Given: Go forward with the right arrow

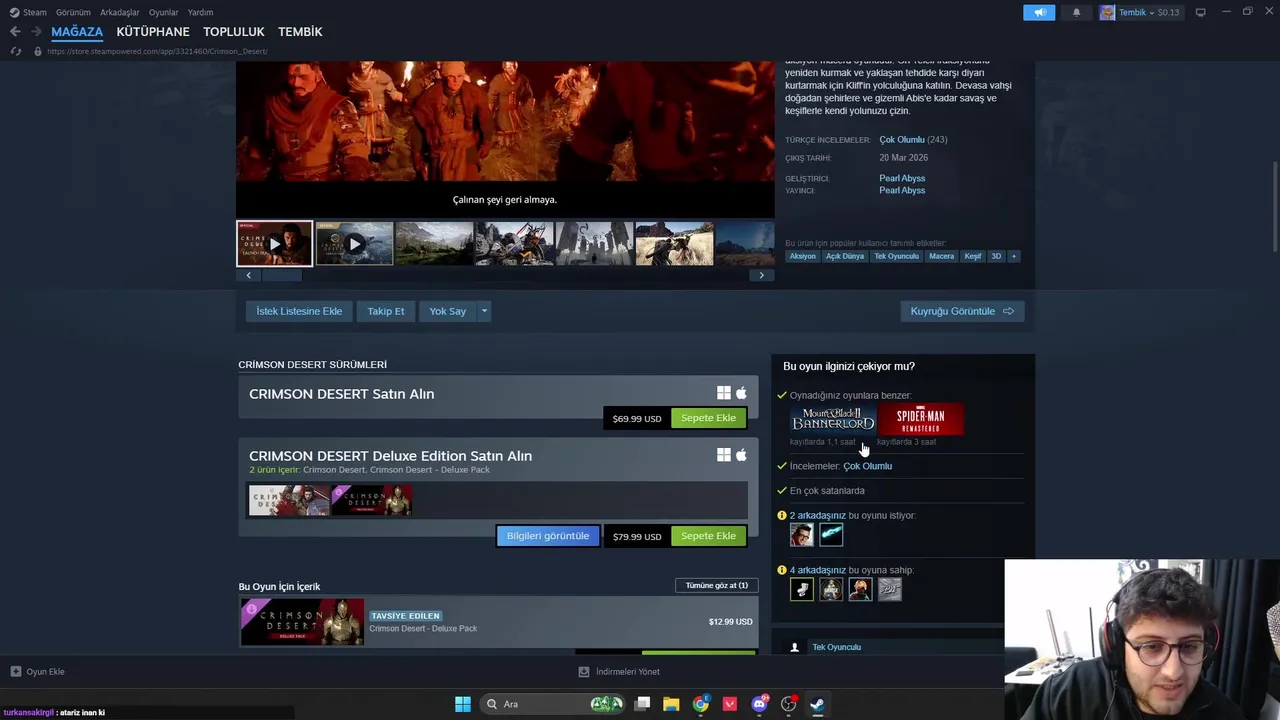Looking at the screenshot, I should click(x=36, y=32).
